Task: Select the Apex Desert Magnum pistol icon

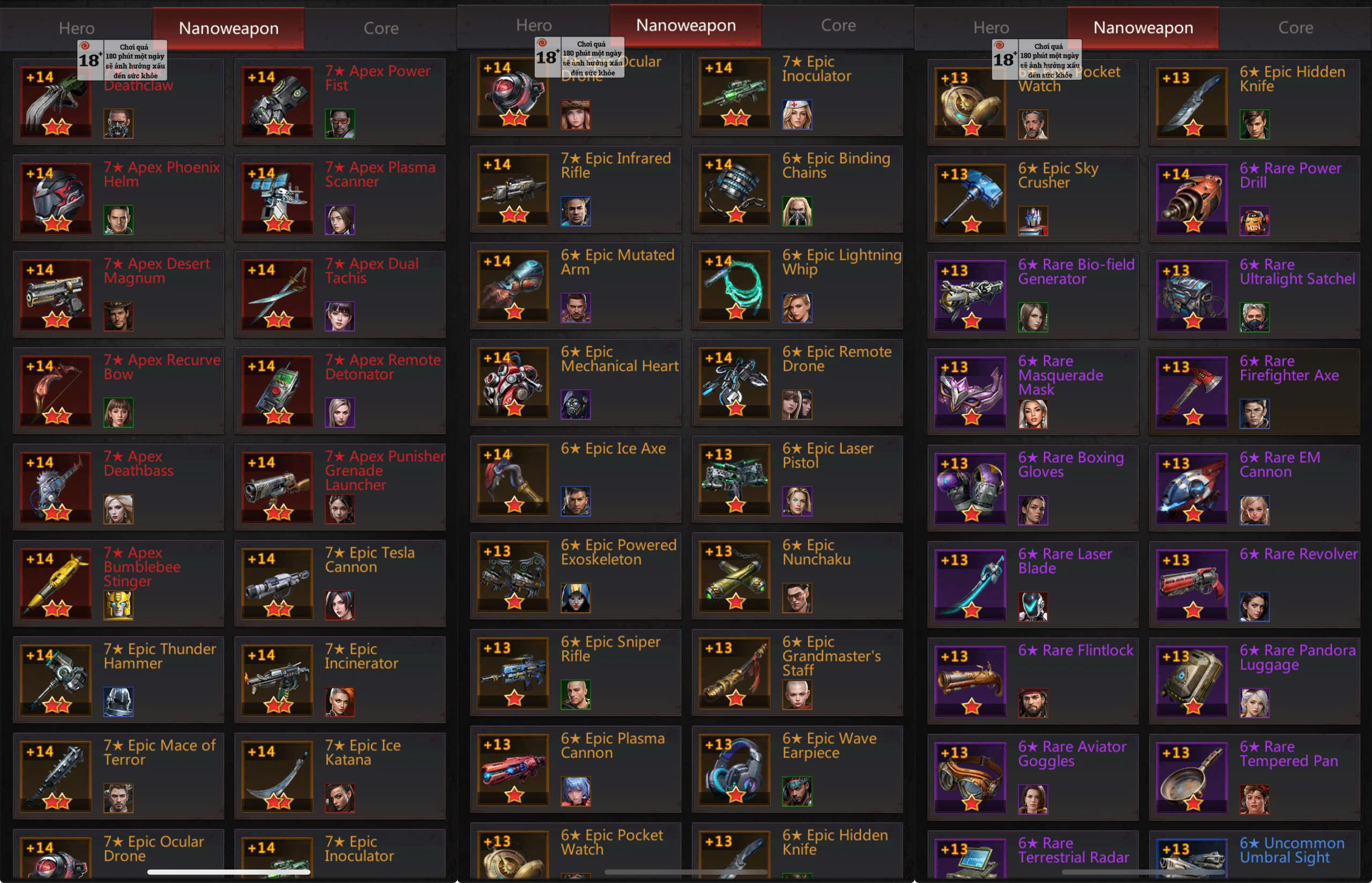Action: [56, 295]
